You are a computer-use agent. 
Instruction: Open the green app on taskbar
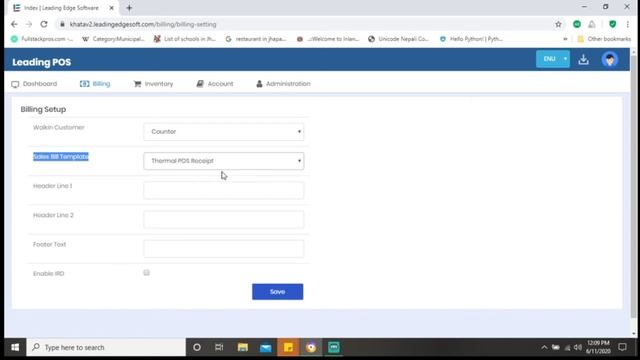(x=334, y=347)
